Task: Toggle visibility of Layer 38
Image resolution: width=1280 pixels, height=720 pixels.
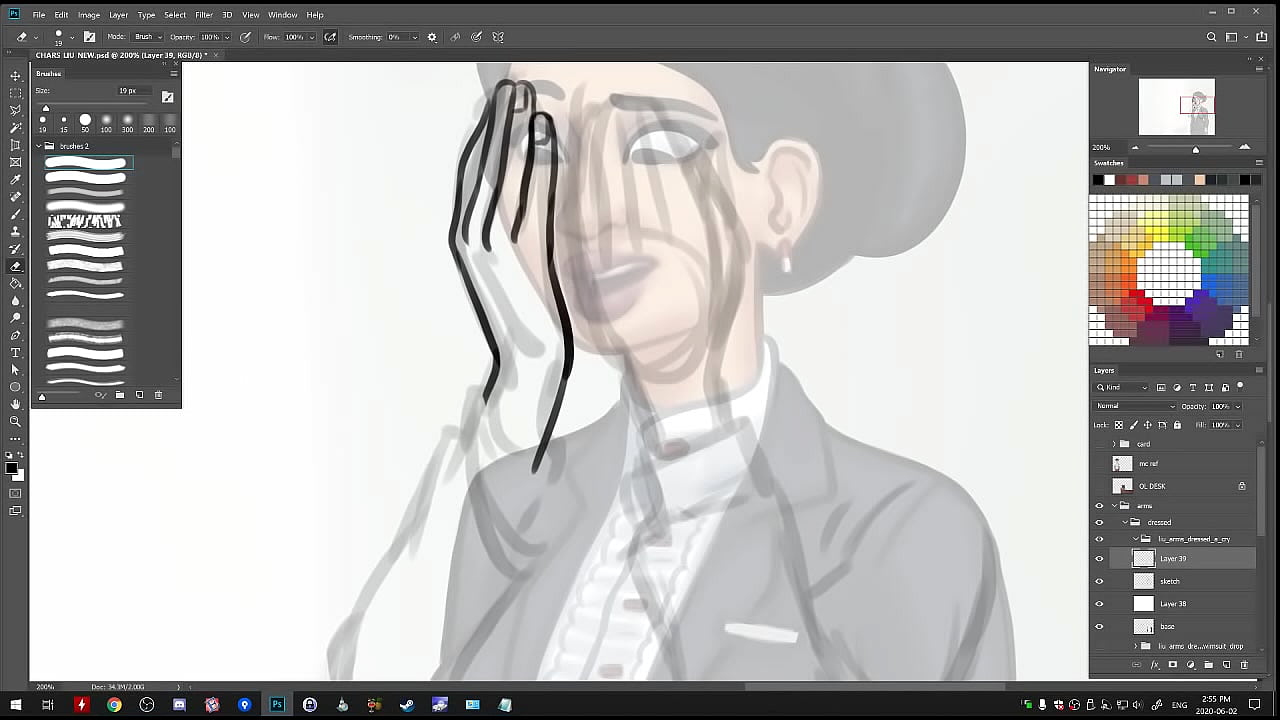Action: tap(1099, 604)
